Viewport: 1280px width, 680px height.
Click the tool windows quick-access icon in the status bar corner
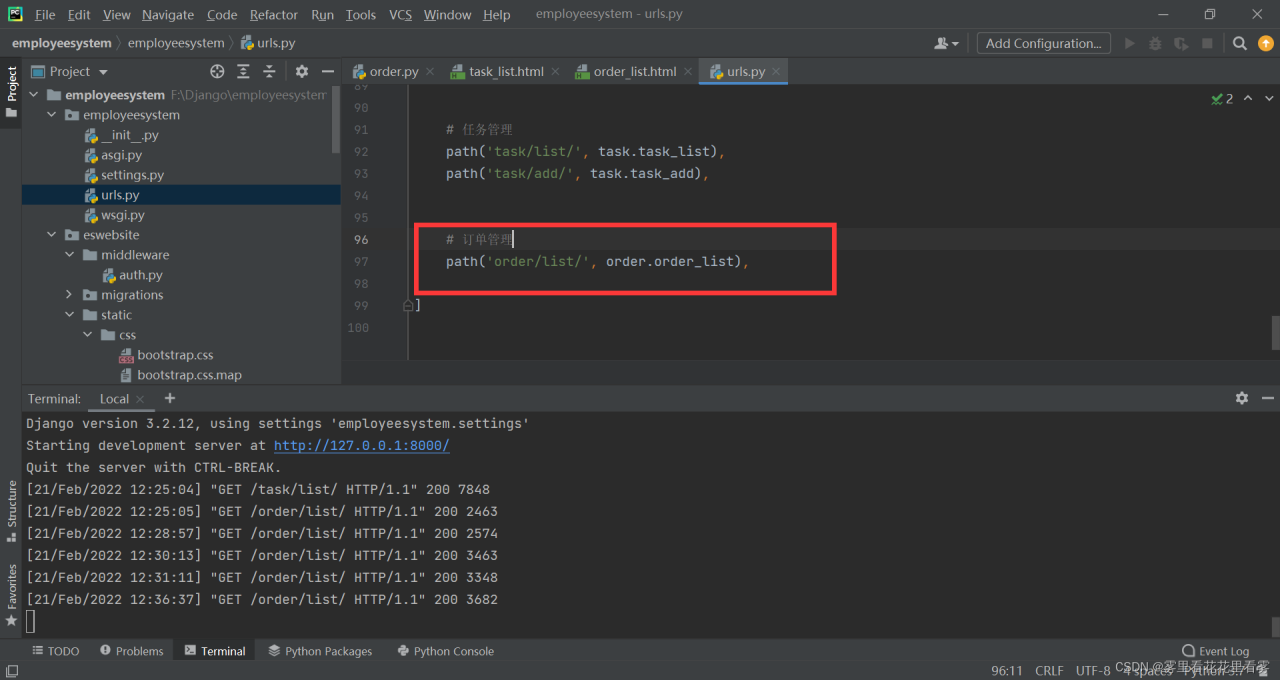coord(11,671)
